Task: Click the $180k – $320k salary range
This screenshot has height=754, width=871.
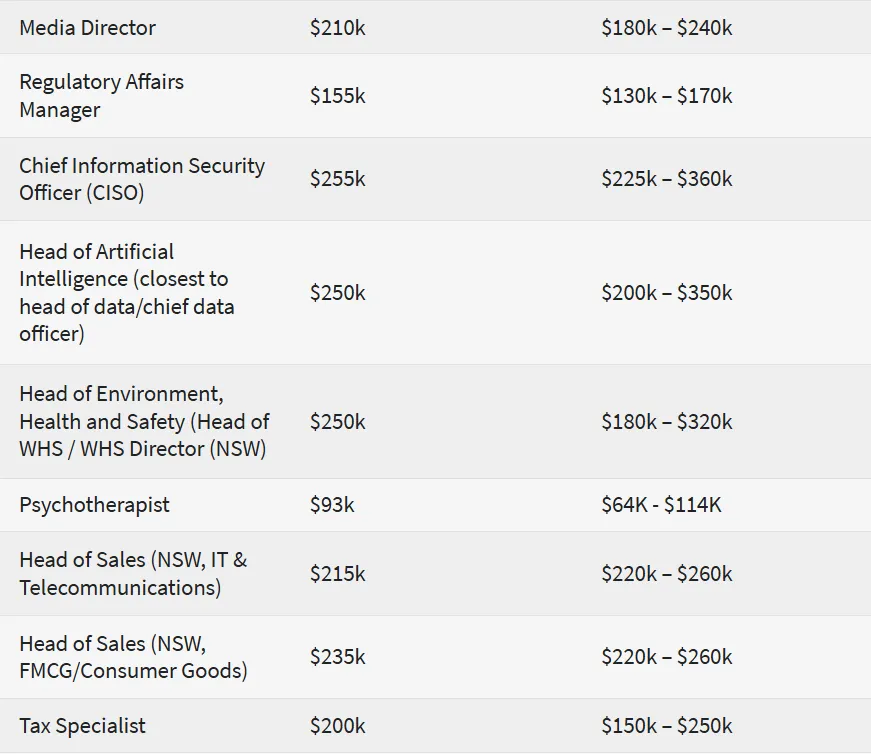Action: tap(666, 422)
